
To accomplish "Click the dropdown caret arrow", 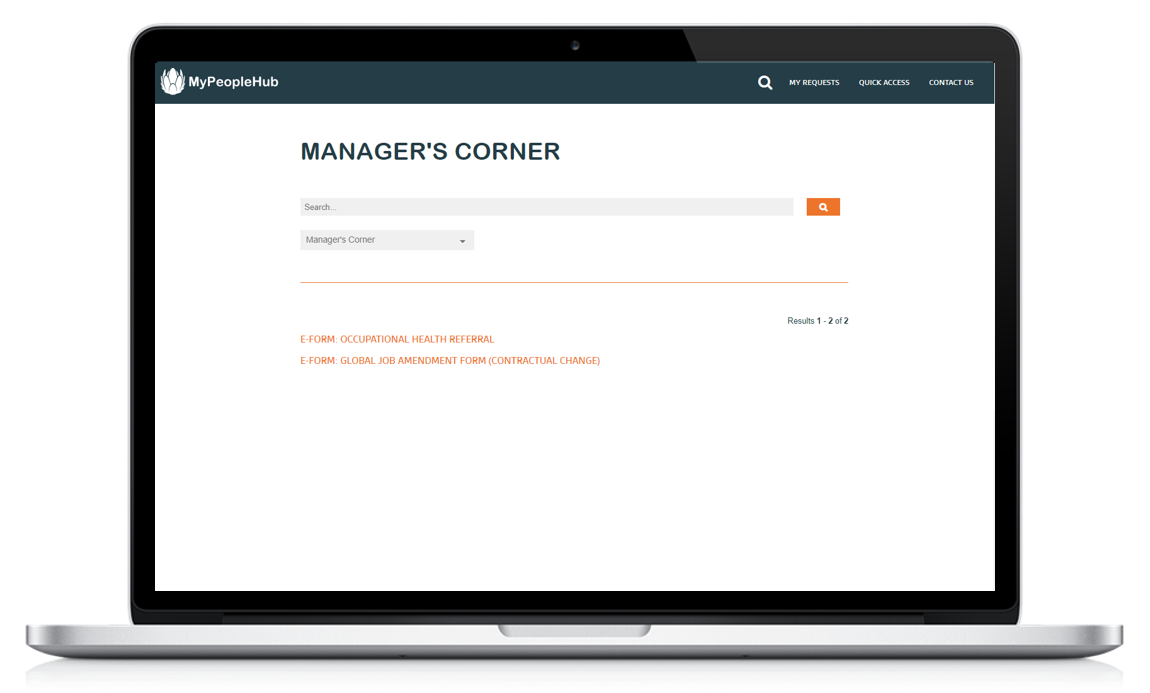I will [x=462, y=241].
